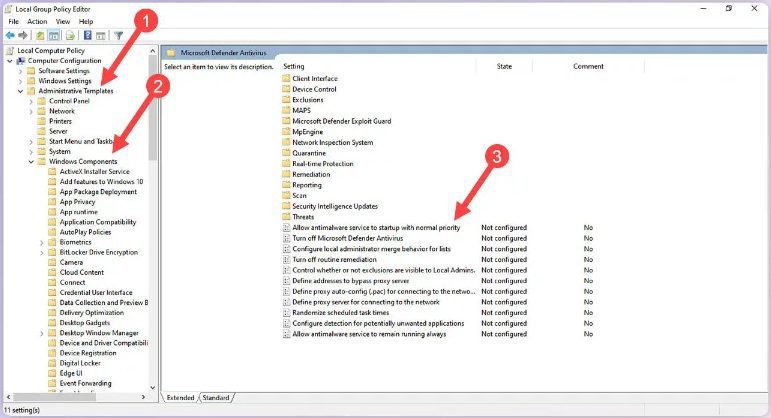Click the Camera folder icon in tree
Image resolution: width=771 pixels, height=418 pixels.
coord(53,262)
